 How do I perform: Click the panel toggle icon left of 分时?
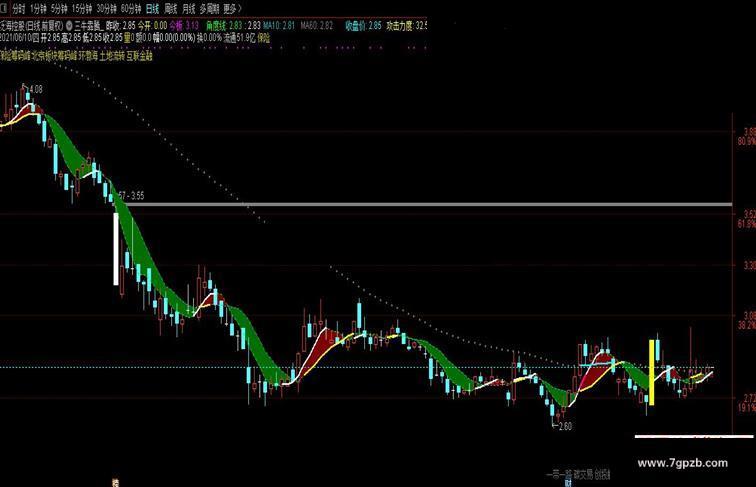coord(4,8)
